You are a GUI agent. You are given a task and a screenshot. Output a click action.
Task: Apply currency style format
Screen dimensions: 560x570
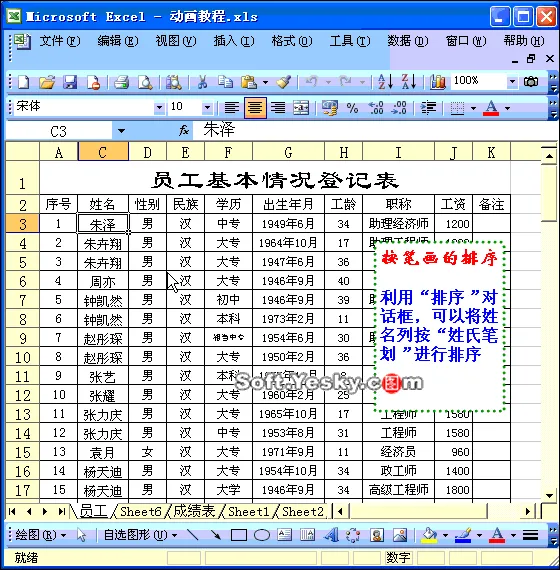click(330, 108)
